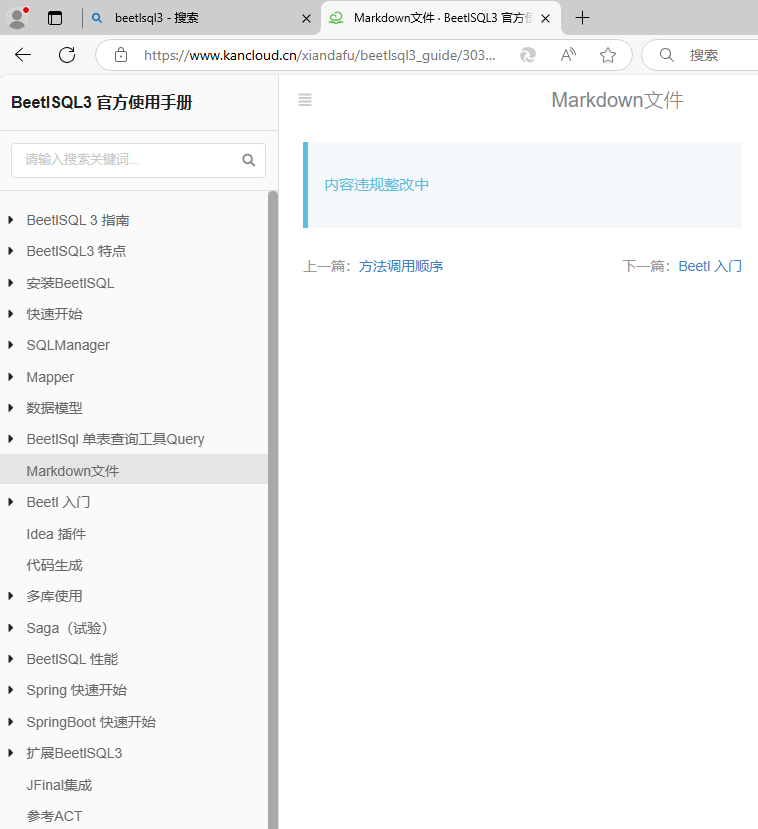
Task: Go back to the previous page
Action: (x=23, y=54)
